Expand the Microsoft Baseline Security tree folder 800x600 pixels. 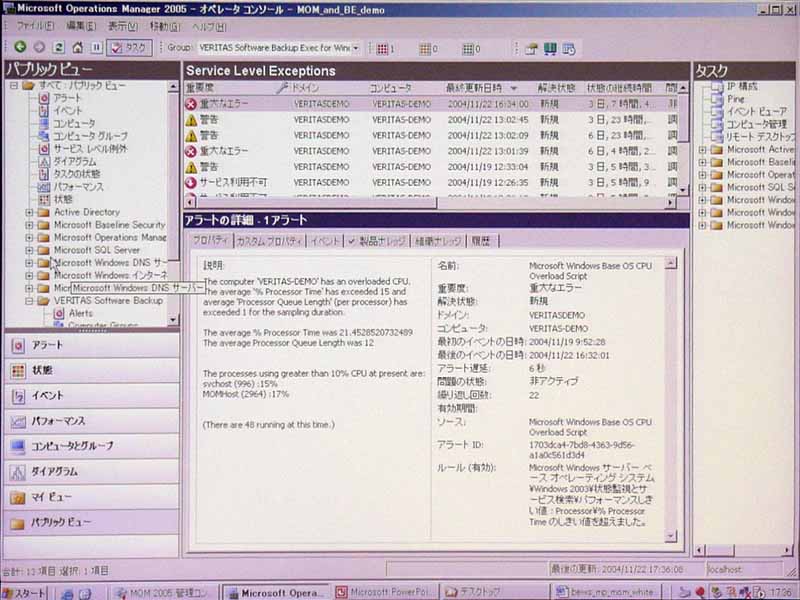[x=29, y=224]
